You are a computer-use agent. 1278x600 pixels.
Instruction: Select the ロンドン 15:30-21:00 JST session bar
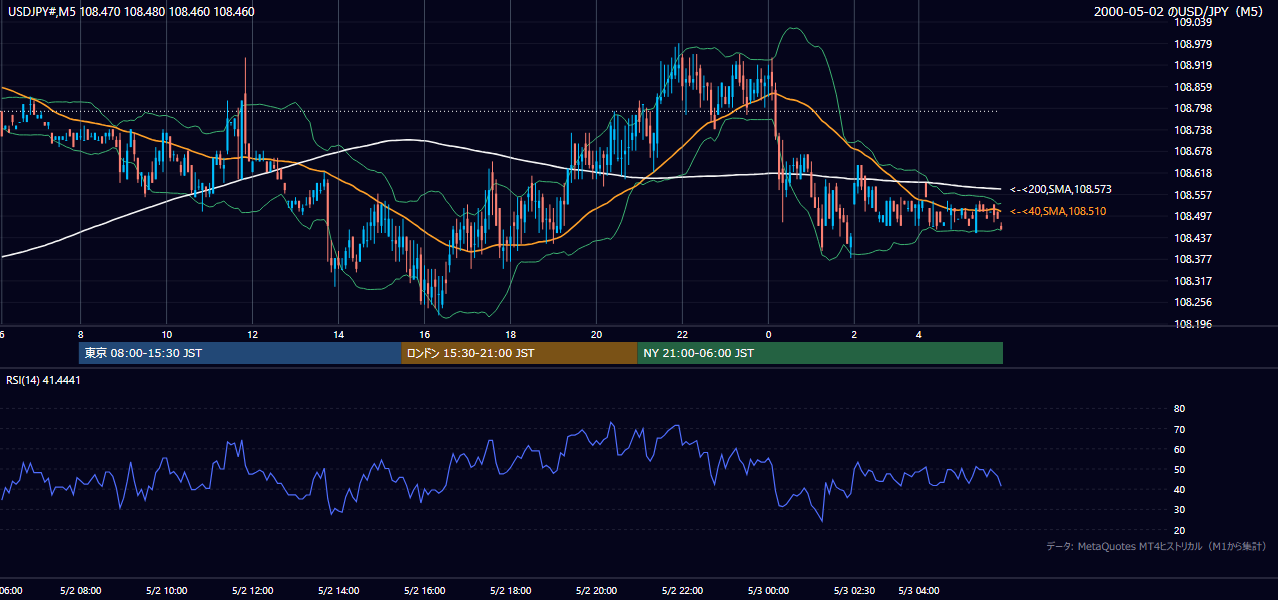[519, 353]
